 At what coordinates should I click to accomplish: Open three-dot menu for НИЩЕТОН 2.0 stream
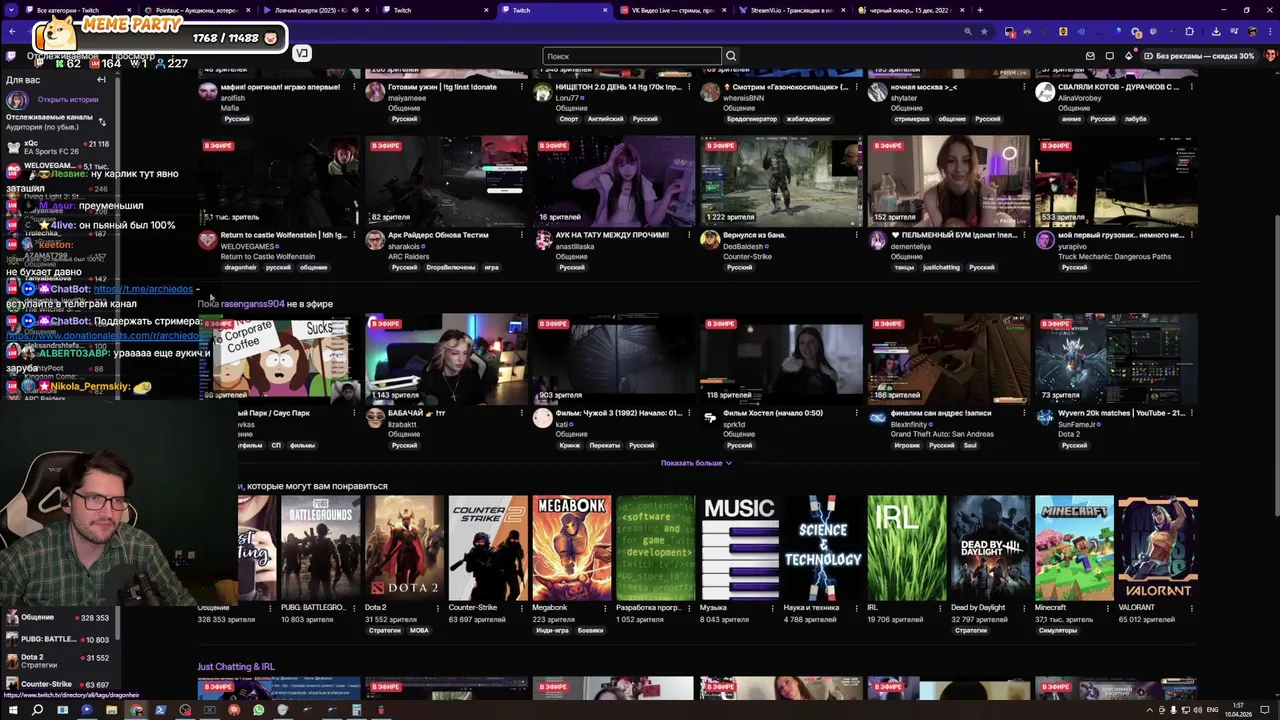tap(689, 87)
